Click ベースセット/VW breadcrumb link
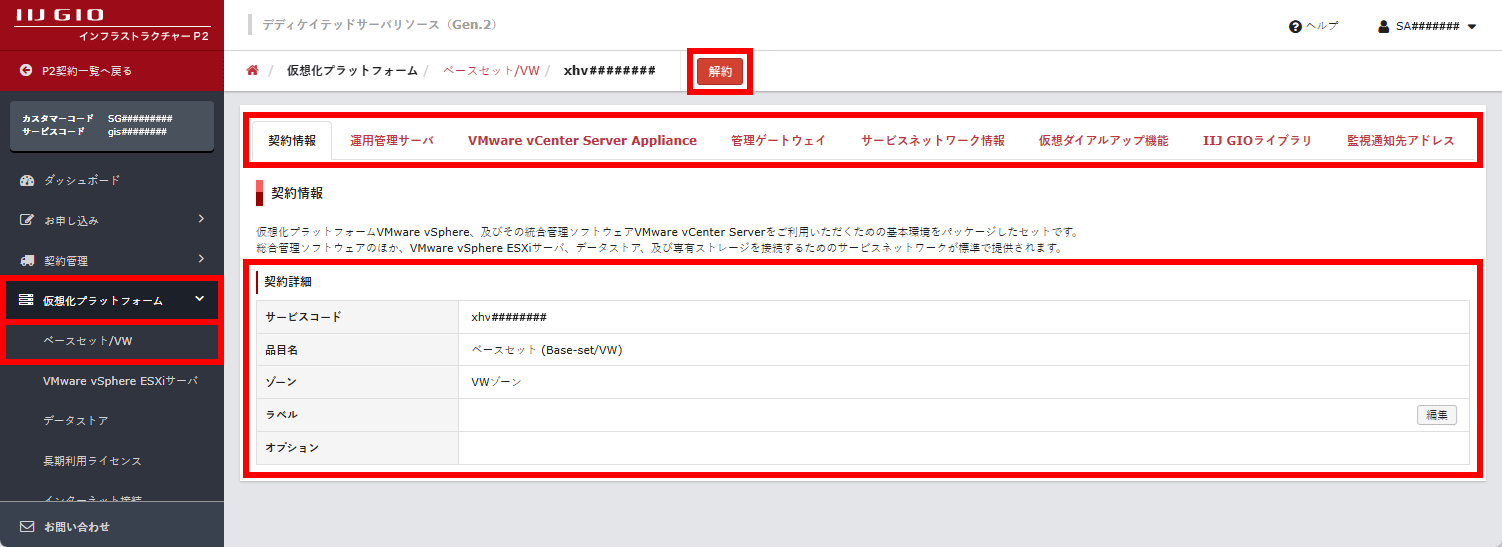1502x547 pixels. click(x=491, y=71)
